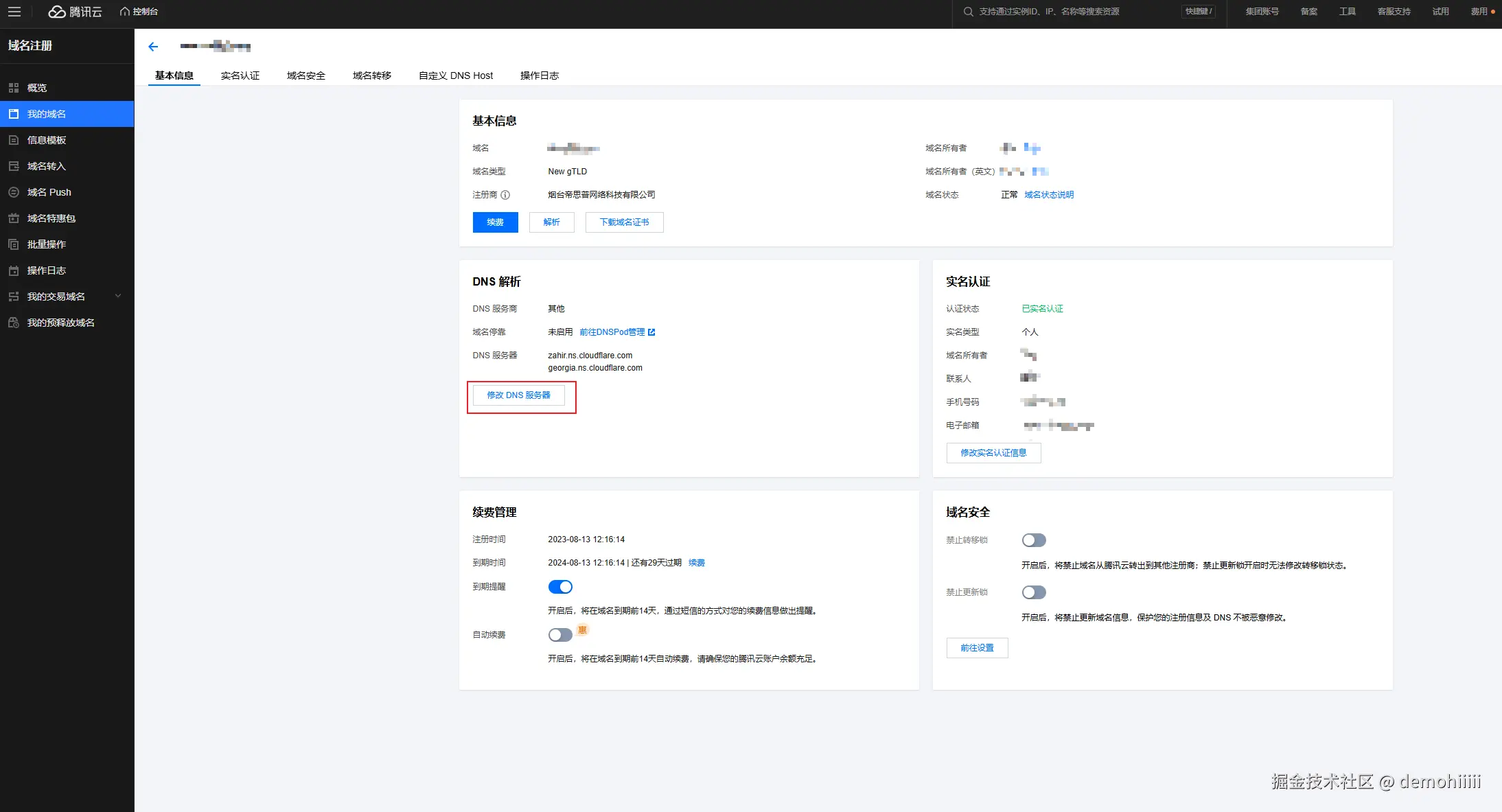Turn on the 禁止更新锁 switch
The width and height of the screenshot is (1502, 812).
click(x=1034, y=592)
